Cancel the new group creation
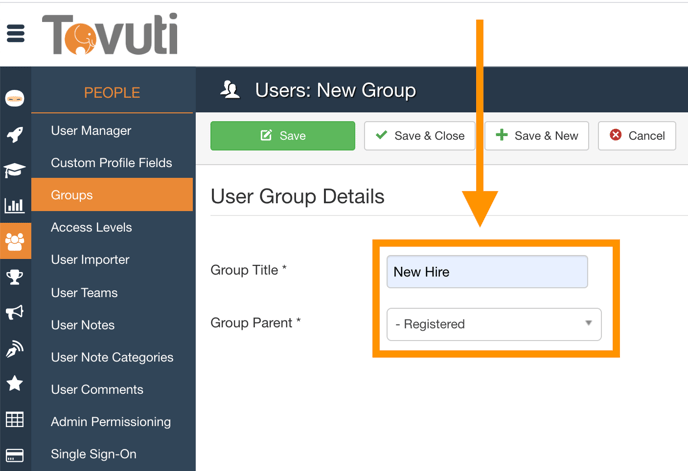688x471 pixels. coord(637,136)
